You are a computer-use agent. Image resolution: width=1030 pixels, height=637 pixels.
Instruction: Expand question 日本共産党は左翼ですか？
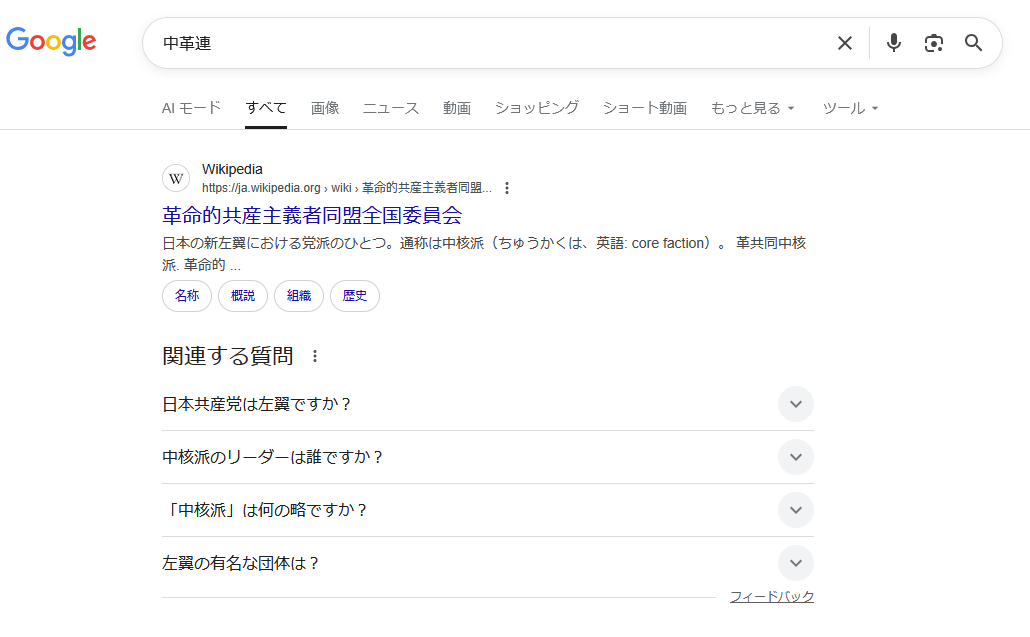pos(795,404)
